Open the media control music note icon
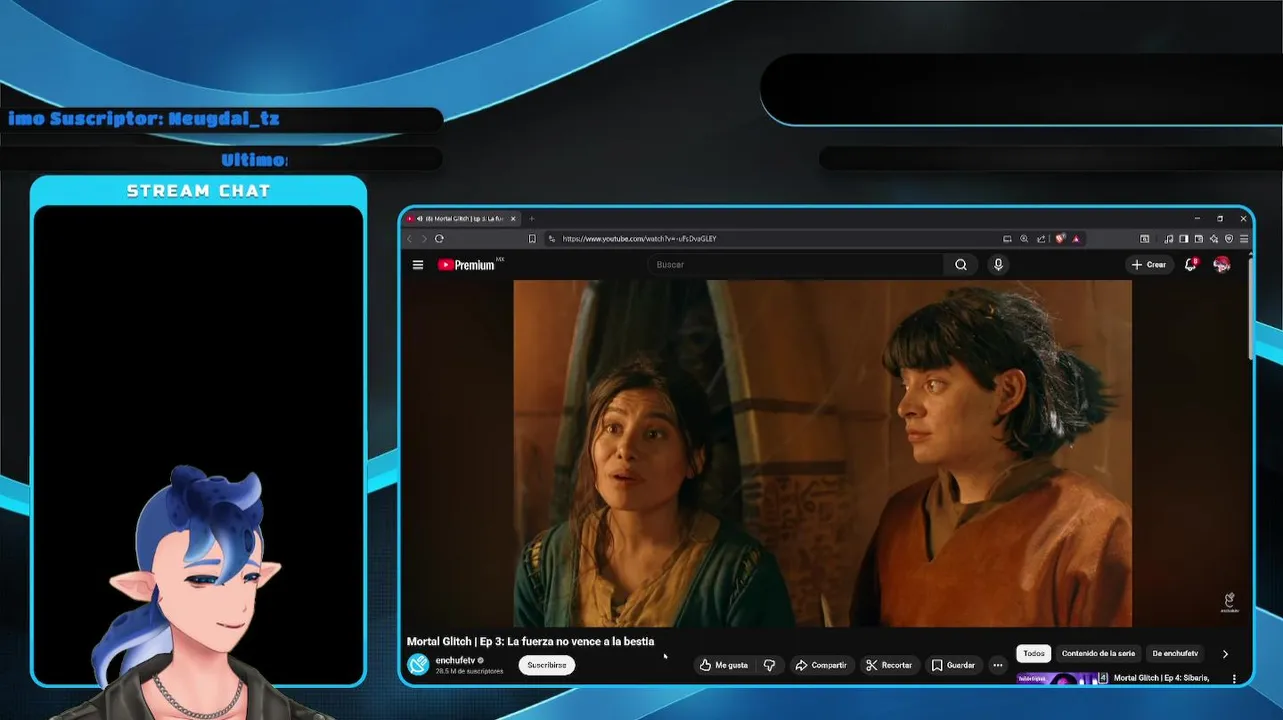The width and height of the screenshot is (1283, 720). [x=1168, y=239]
